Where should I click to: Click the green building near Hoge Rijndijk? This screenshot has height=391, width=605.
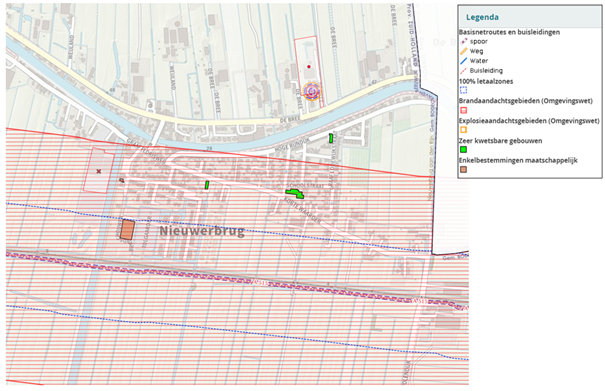point(331,138)
